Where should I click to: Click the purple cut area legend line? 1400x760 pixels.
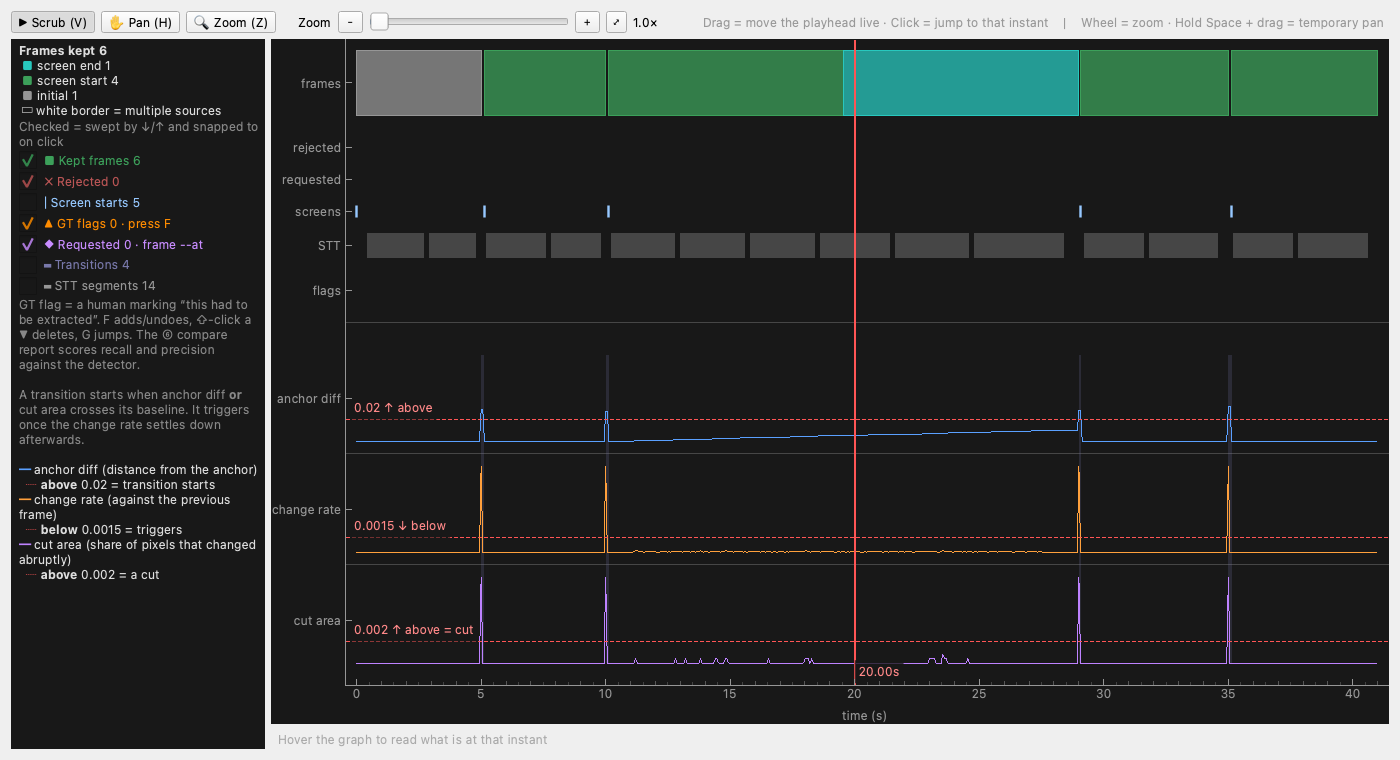tap(25, 545)
